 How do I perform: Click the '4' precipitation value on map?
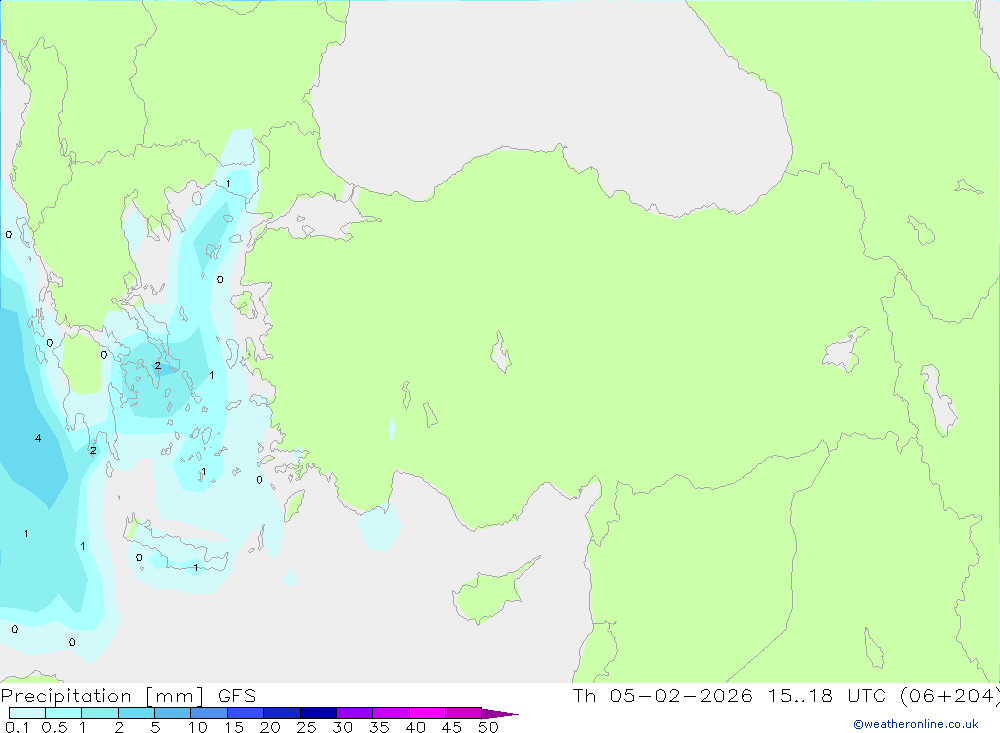tap(38, 438)
